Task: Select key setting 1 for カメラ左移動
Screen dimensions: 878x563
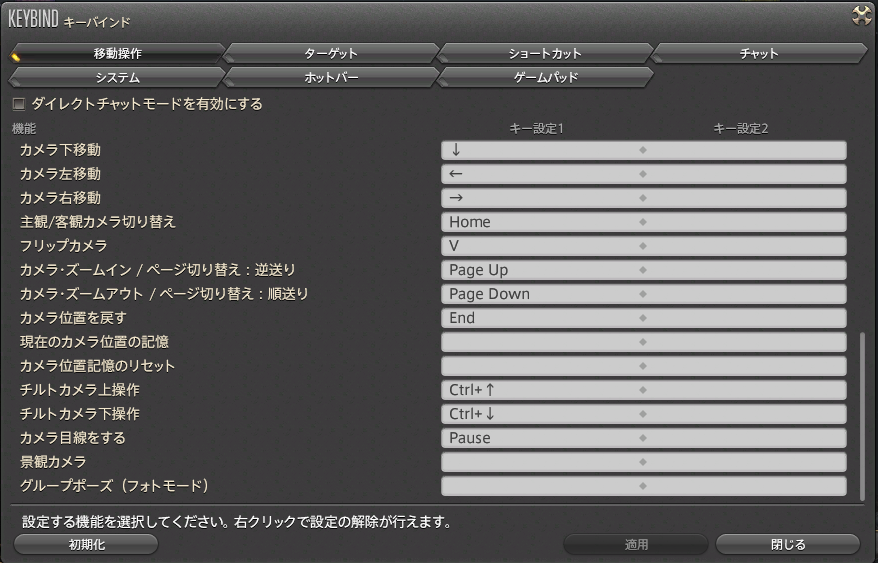Action: pos(542,174)
